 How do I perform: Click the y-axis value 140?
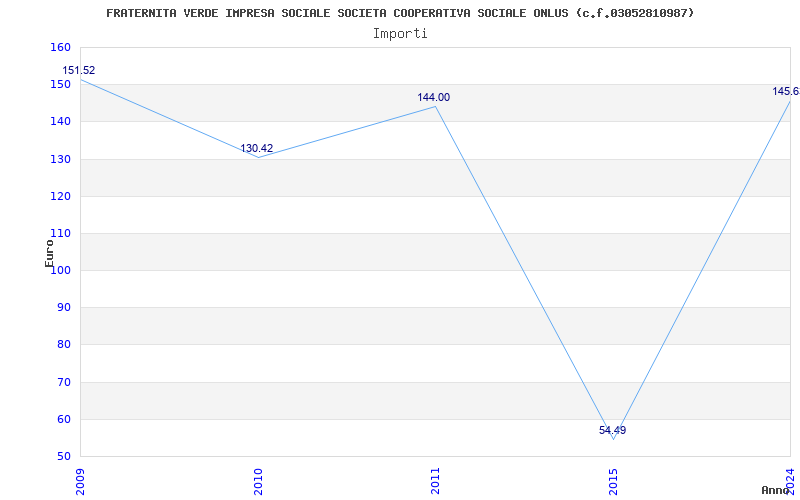(60, 122)
